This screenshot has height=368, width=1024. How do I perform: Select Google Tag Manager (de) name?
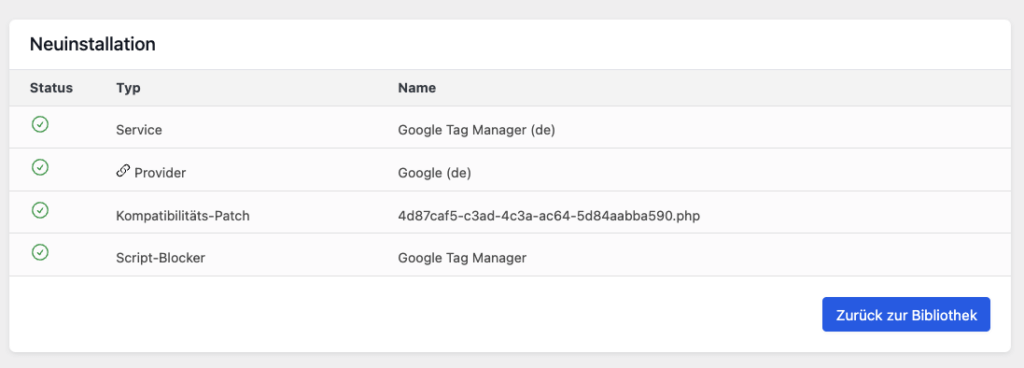pyautogui.click(x=476, y=130)
